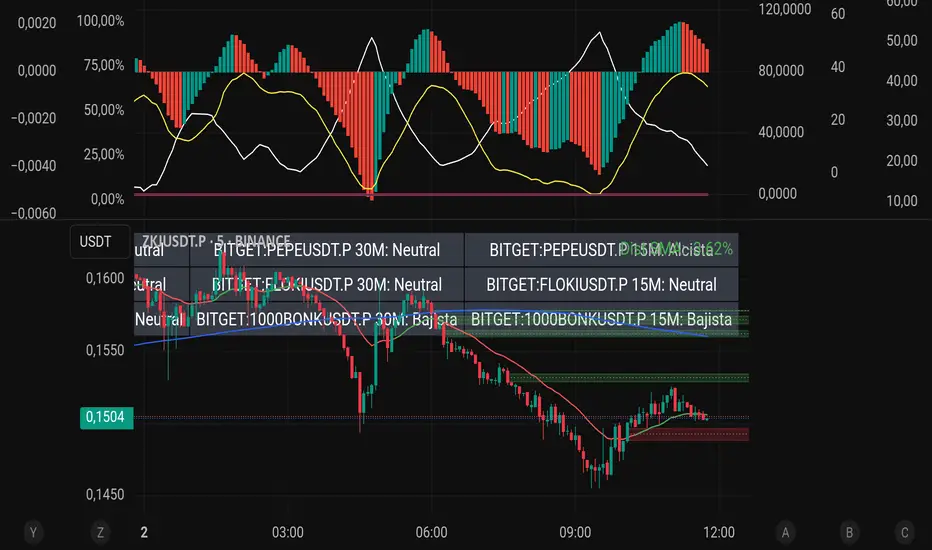
Task: Click the 100,00% indicator scale value
Action: pyautogui.click(x=100, y=21)
